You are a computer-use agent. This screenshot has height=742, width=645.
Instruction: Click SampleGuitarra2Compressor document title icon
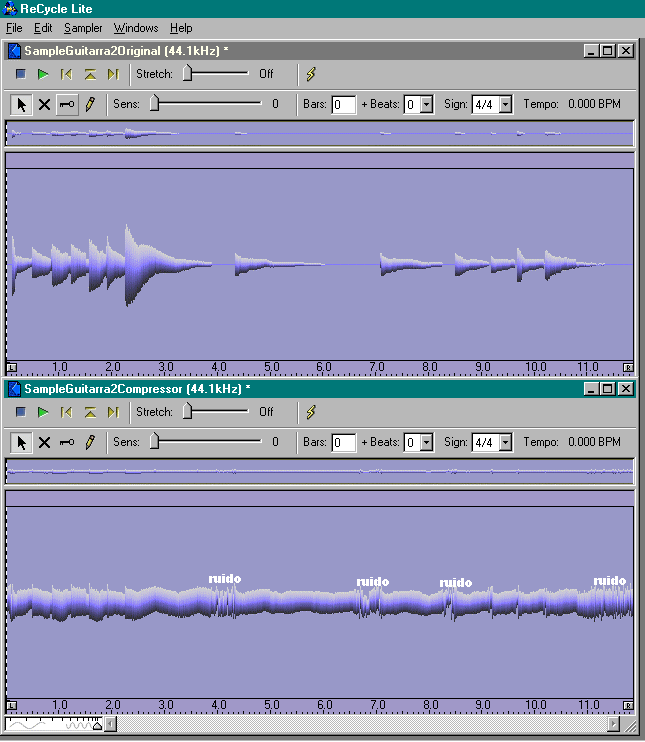15,389
